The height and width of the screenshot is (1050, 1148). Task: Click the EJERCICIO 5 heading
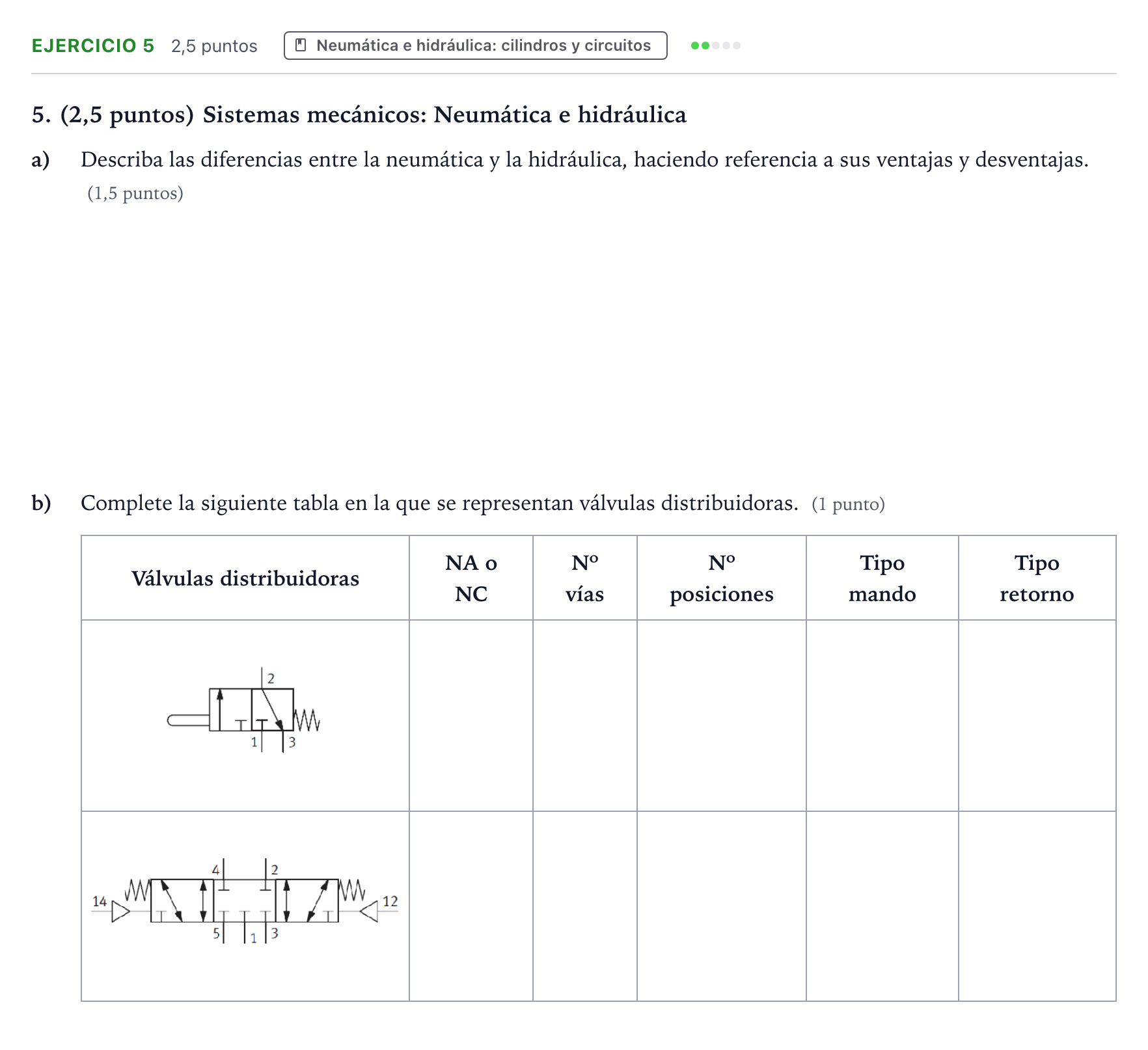point(93,46)
